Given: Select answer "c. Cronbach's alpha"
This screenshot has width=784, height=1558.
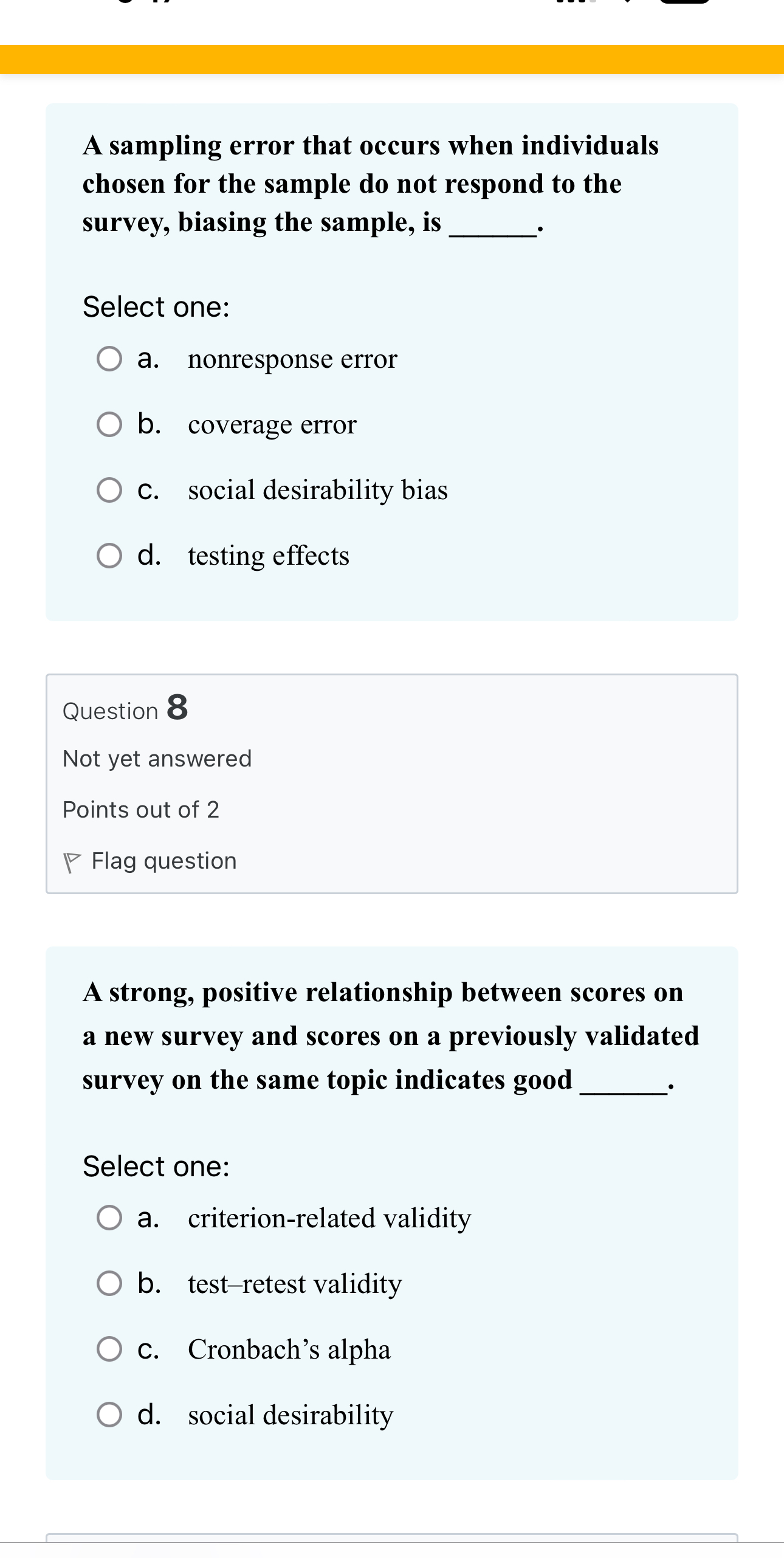Looking at the screenshot, I should coord(111,1349).
